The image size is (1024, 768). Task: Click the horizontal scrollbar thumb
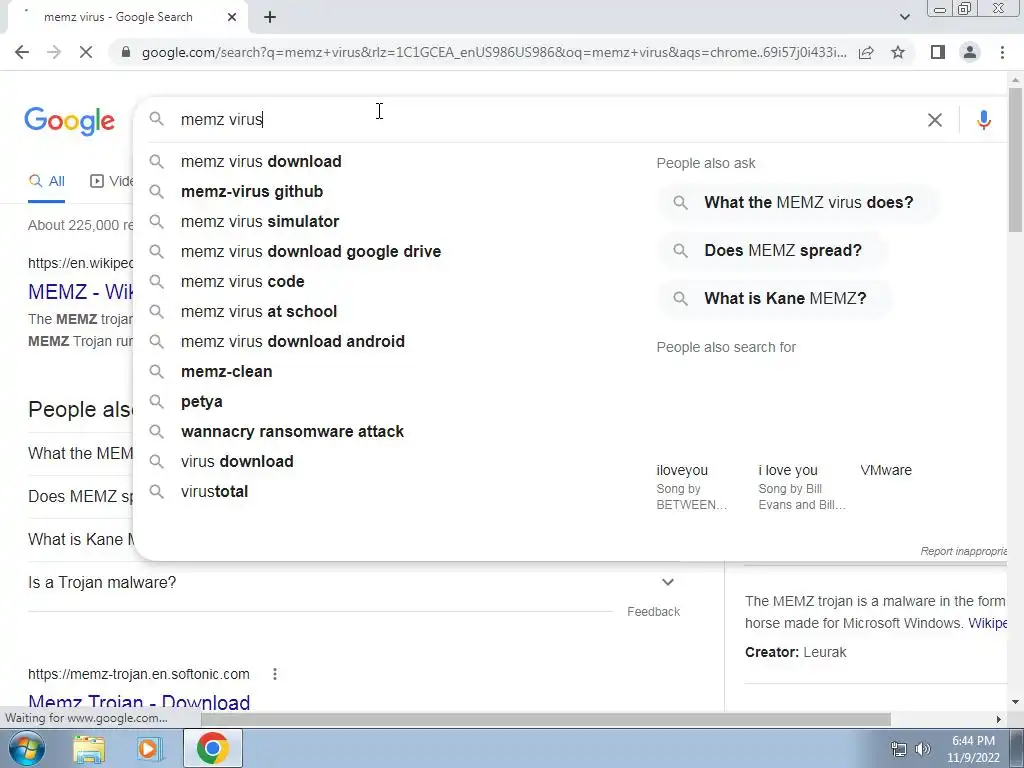pyautogui.click(x=545, y=719)
